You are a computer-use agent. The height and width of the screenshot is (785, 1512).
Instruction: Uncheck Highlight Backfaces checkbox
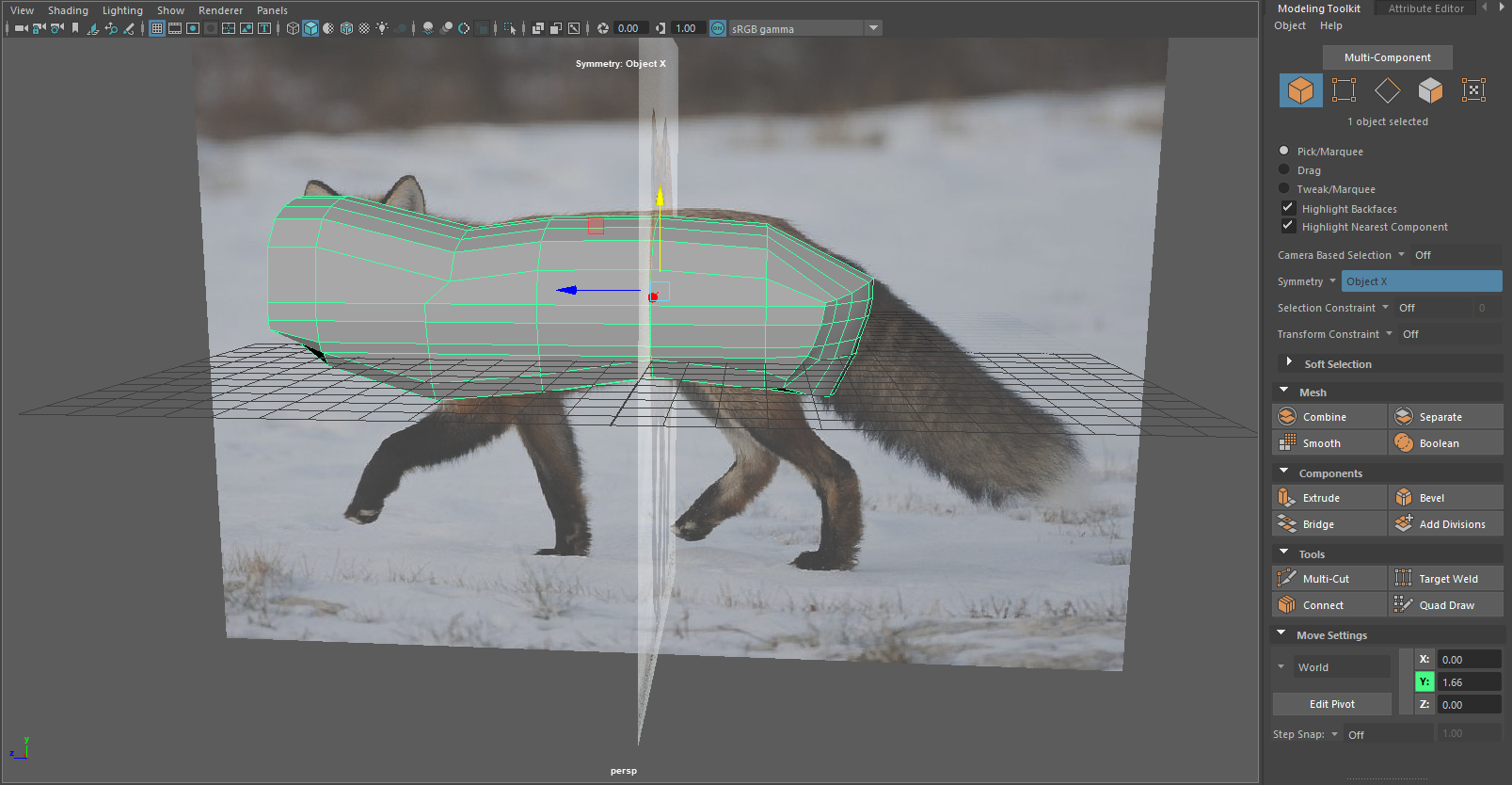(x=1288, y=207)
